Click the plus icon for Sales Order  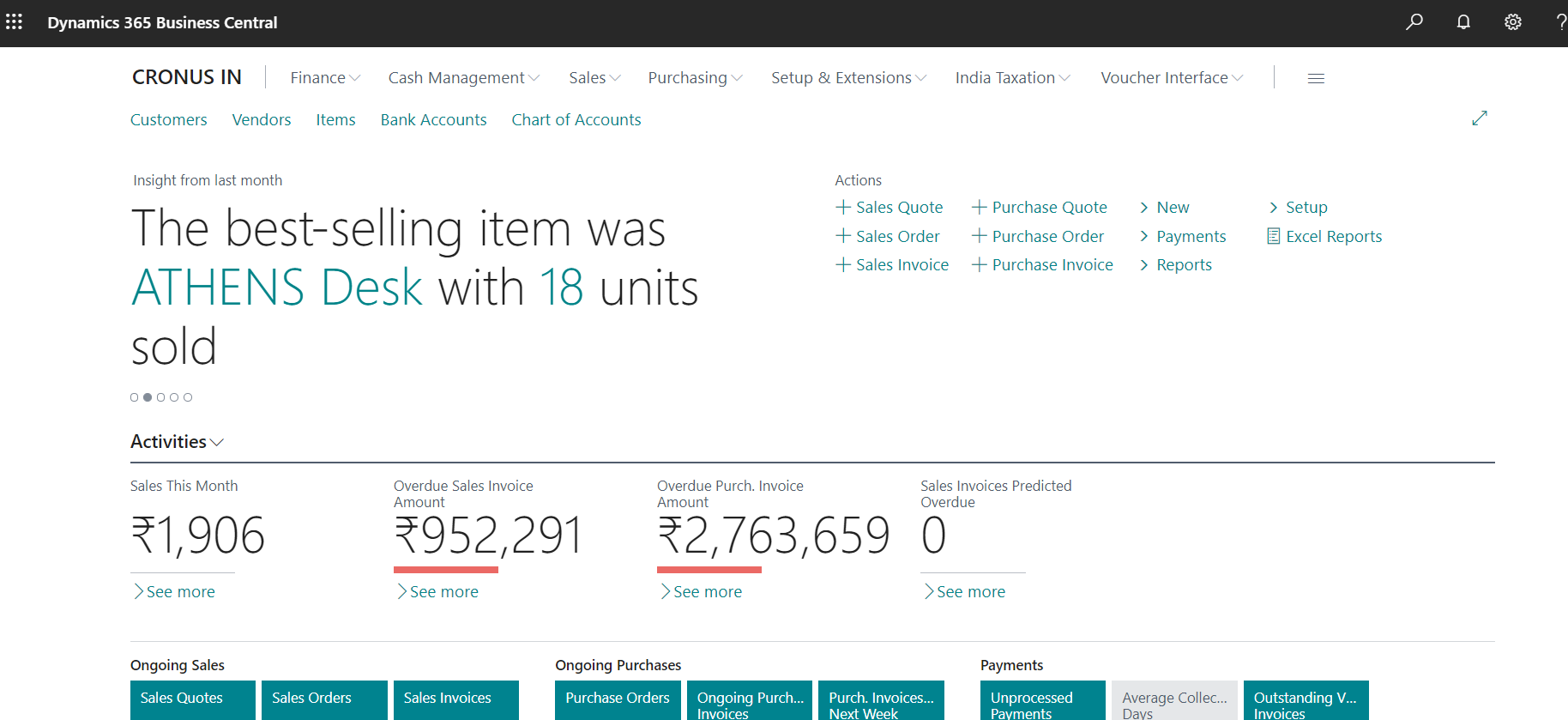click(843, 236)
